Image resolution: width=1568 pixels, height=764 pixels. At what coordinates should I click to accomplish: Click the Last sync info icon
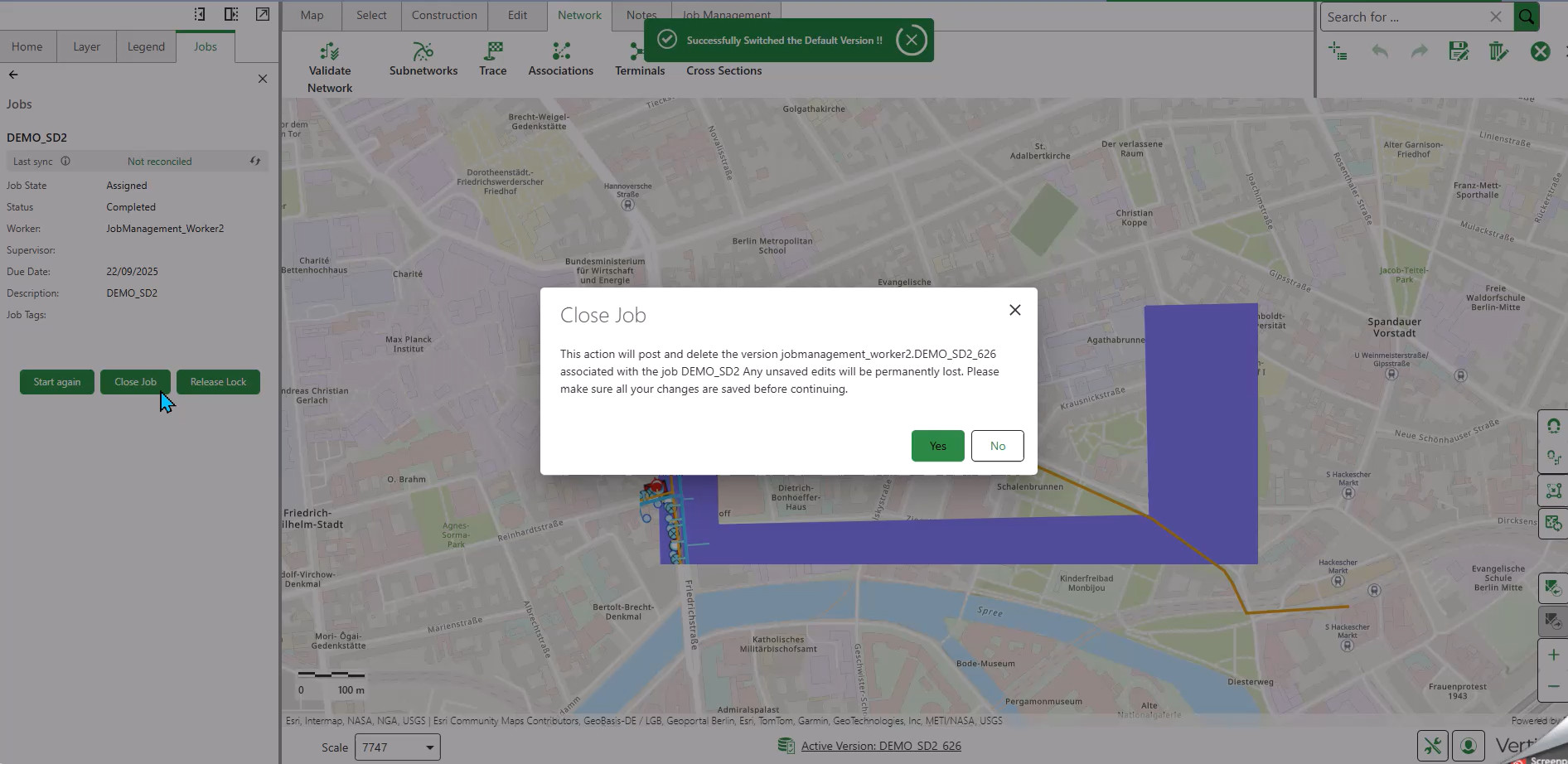[65, 162]
